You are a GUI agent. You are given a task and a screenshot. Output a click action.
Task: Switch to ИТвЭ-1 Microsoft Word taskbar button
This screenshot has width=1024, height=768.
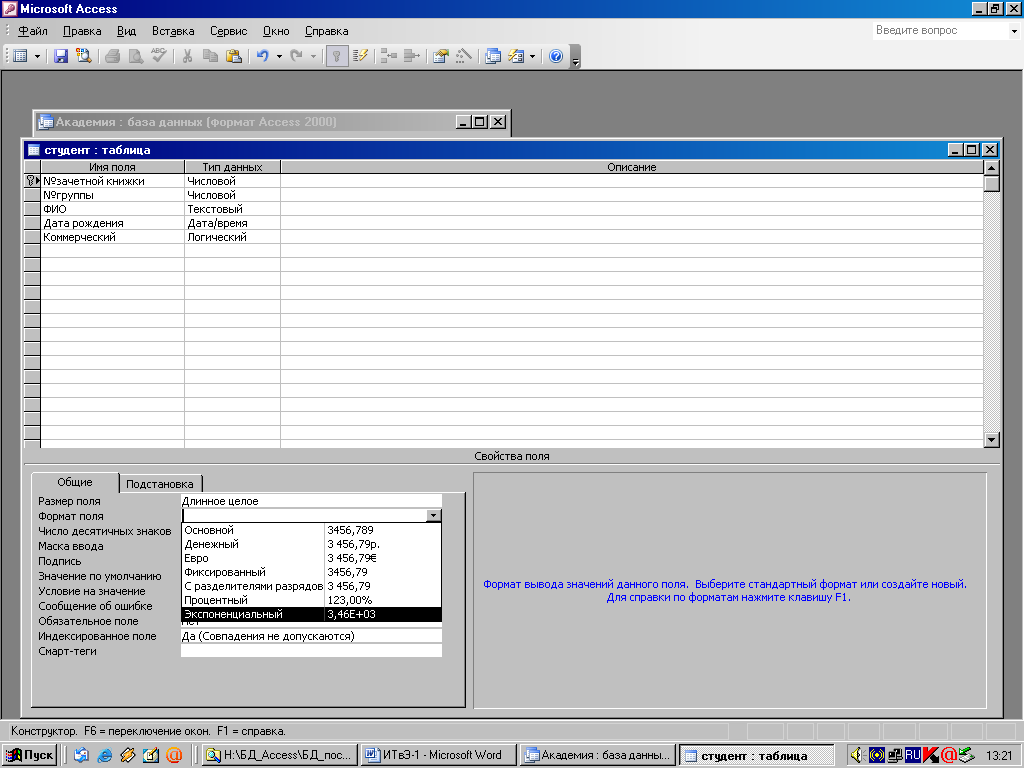coord(438,755)
